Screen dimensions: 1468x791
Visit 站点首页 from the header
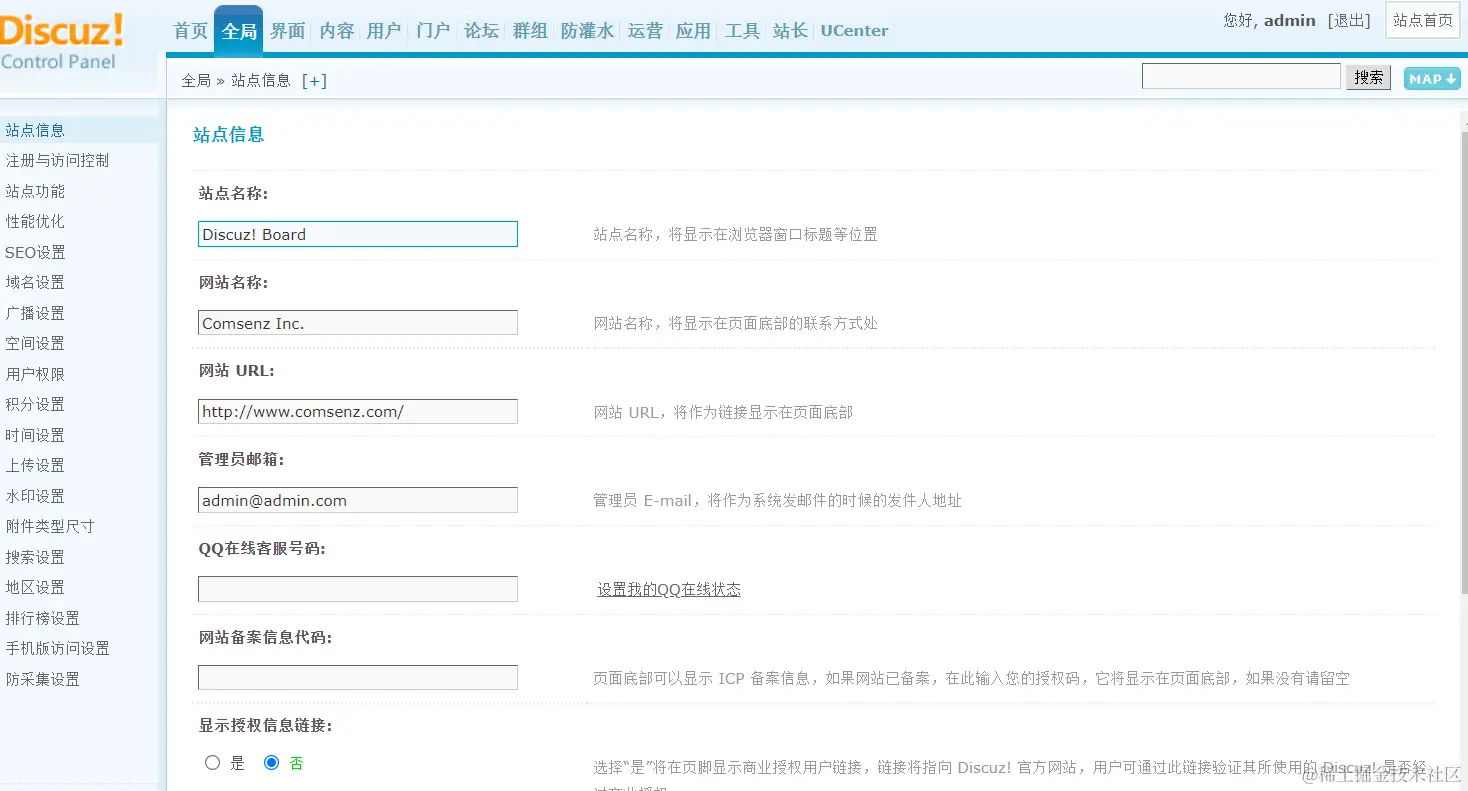(1422, 21)
